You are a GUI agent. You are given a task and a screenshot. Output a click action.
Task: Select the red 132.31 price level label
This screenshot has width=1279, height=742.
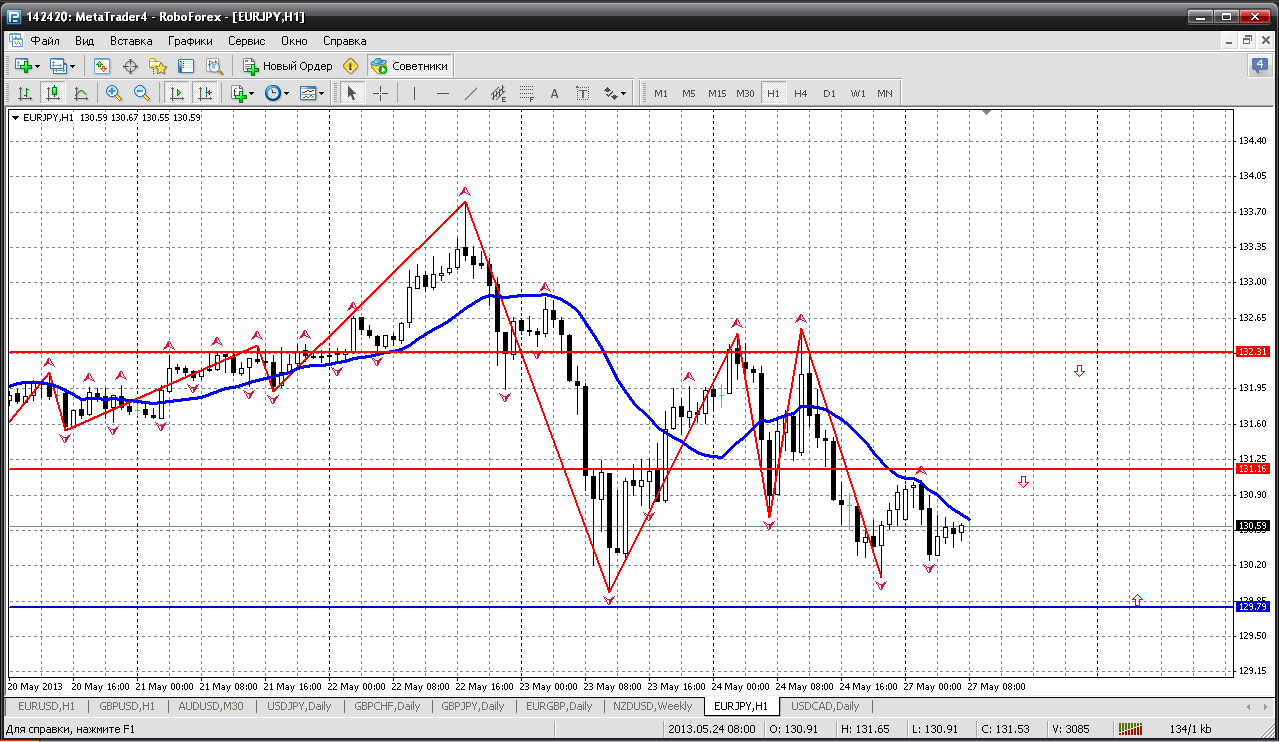pos(1253,352)
